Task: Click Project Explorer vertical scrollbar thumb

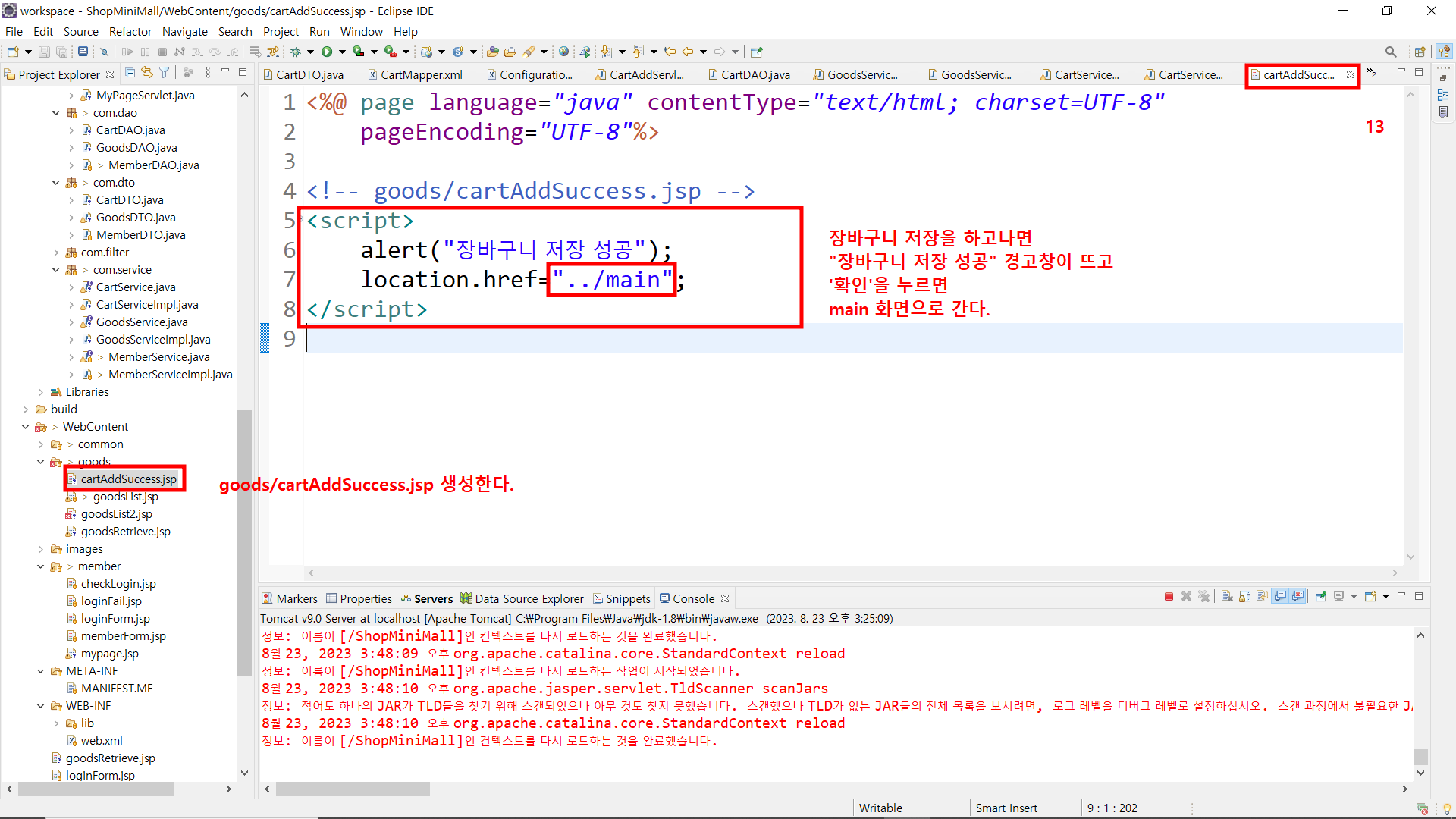Action: click(244, 542)
